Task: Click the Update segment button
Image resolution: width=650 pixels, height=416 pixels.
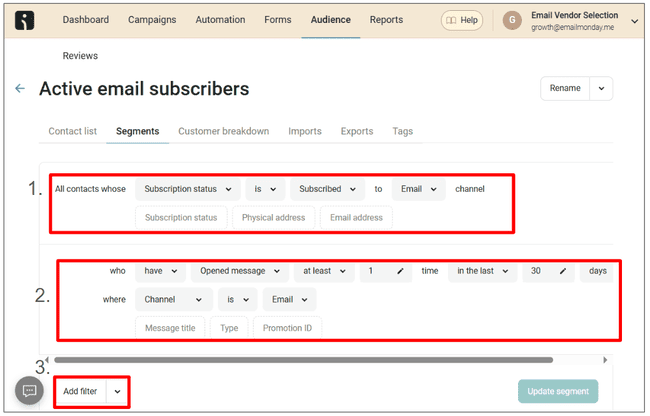Action: point(558,391)
